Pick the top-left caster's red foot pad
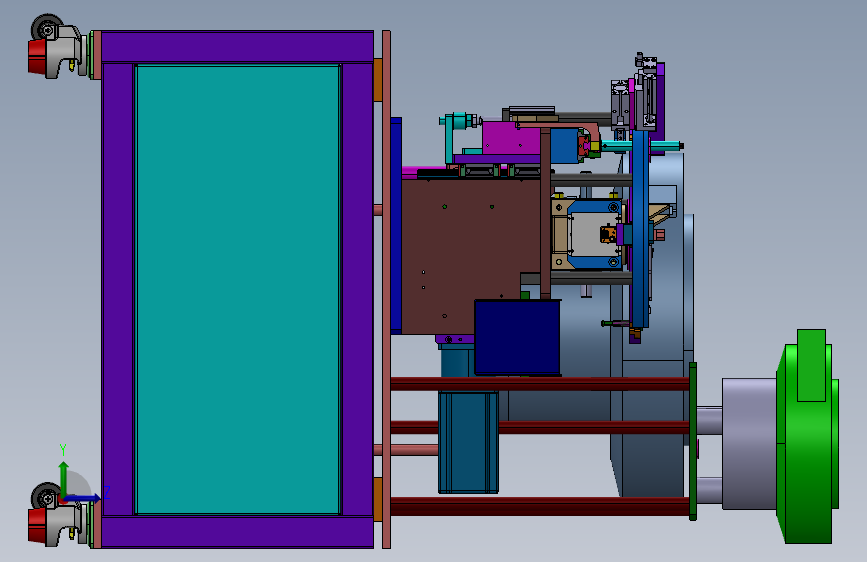 click(x=38, y=56)
